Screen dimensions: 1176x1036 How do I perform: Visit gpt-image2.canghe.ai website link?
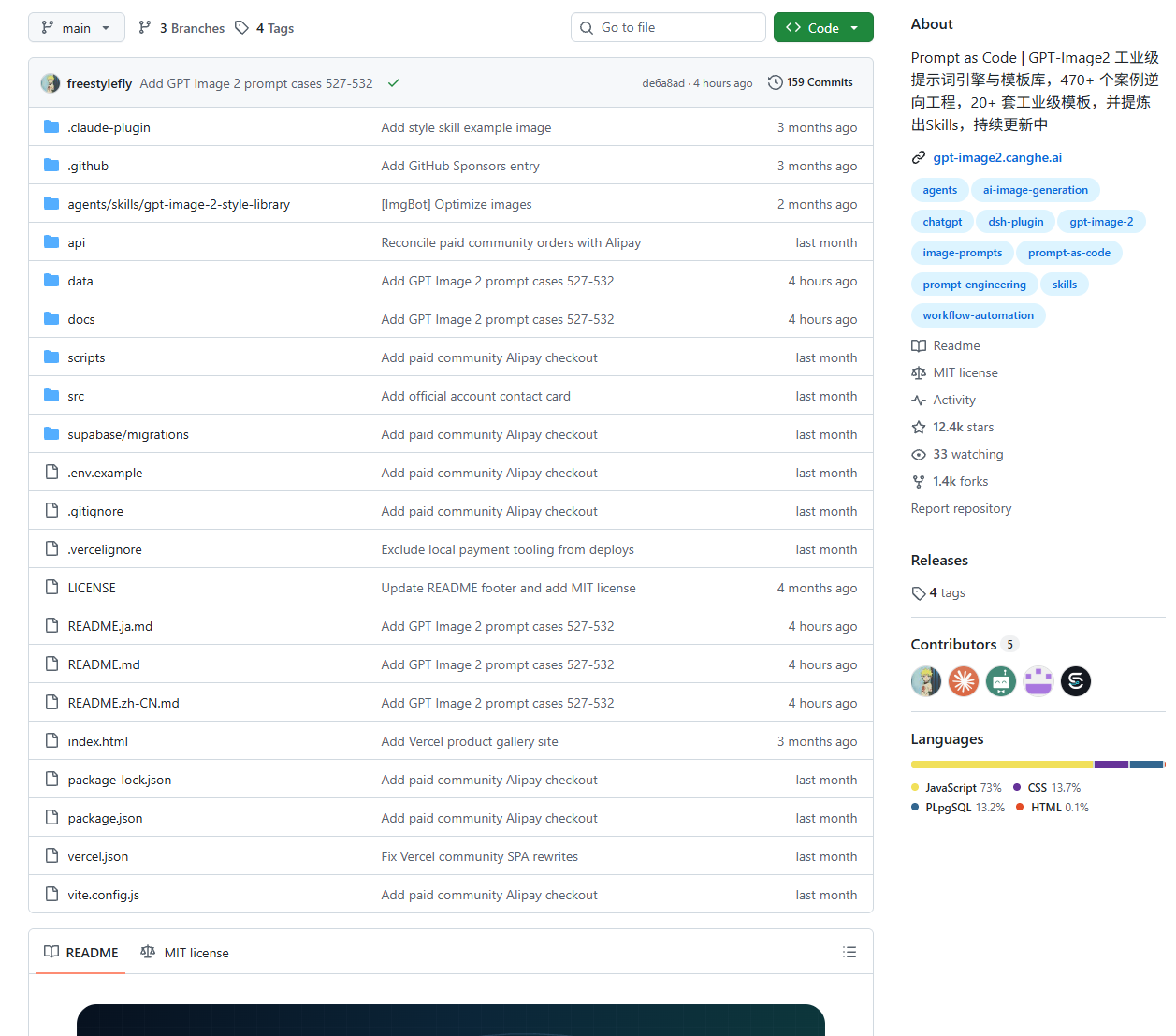[997, 157]
